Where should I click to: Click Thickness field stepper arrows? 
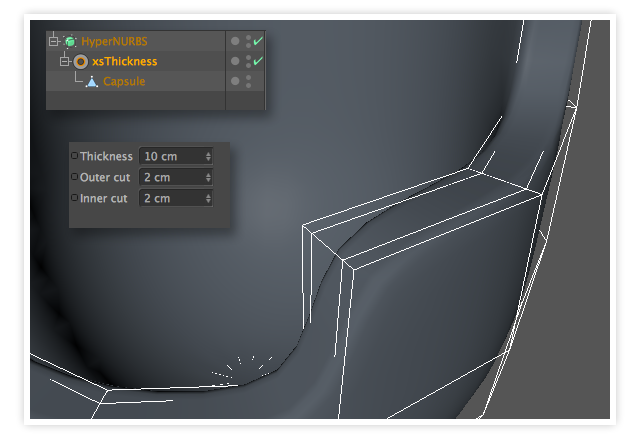tap(208, 156)
